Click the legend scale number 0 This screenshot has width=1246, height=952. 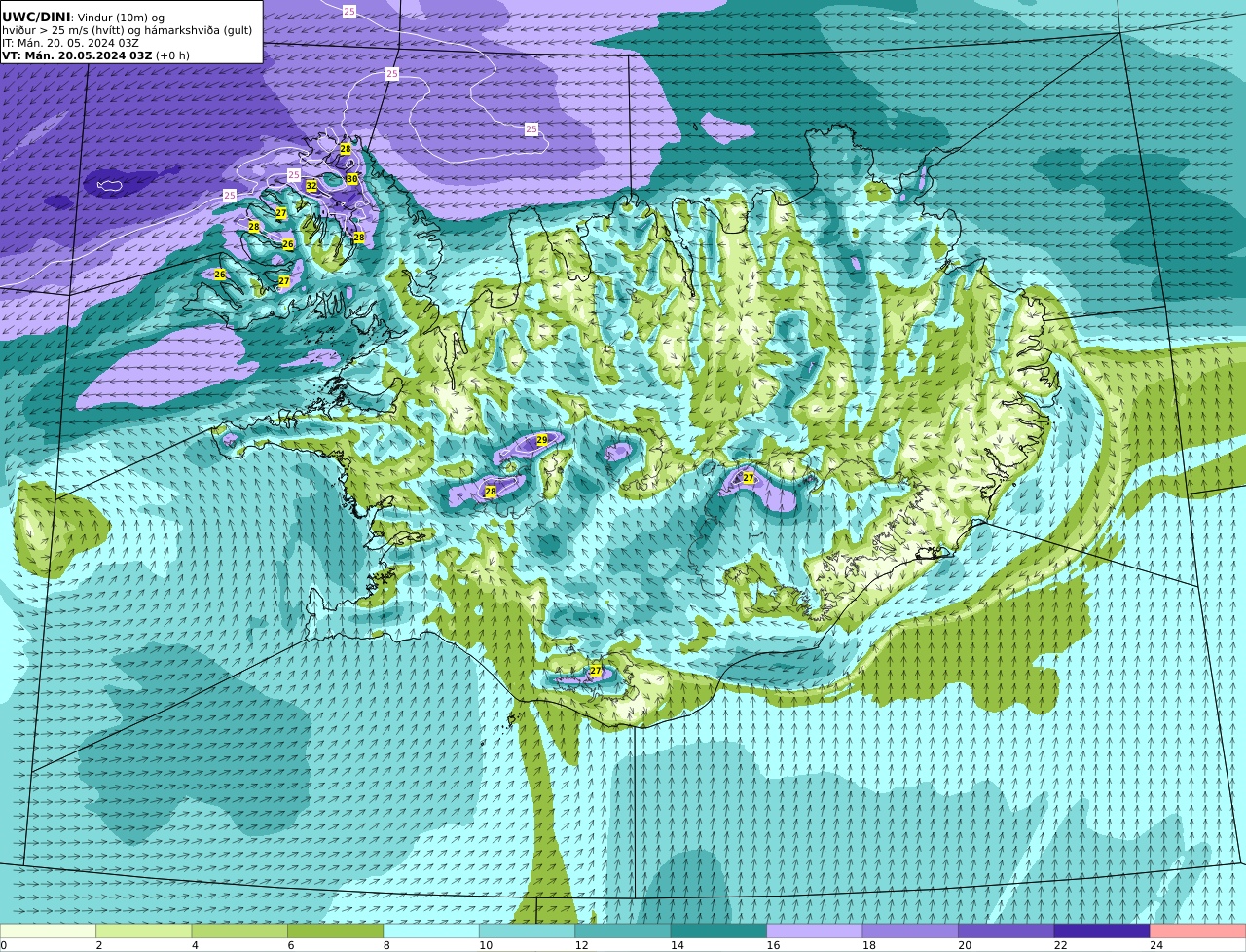tap(4, 945)
